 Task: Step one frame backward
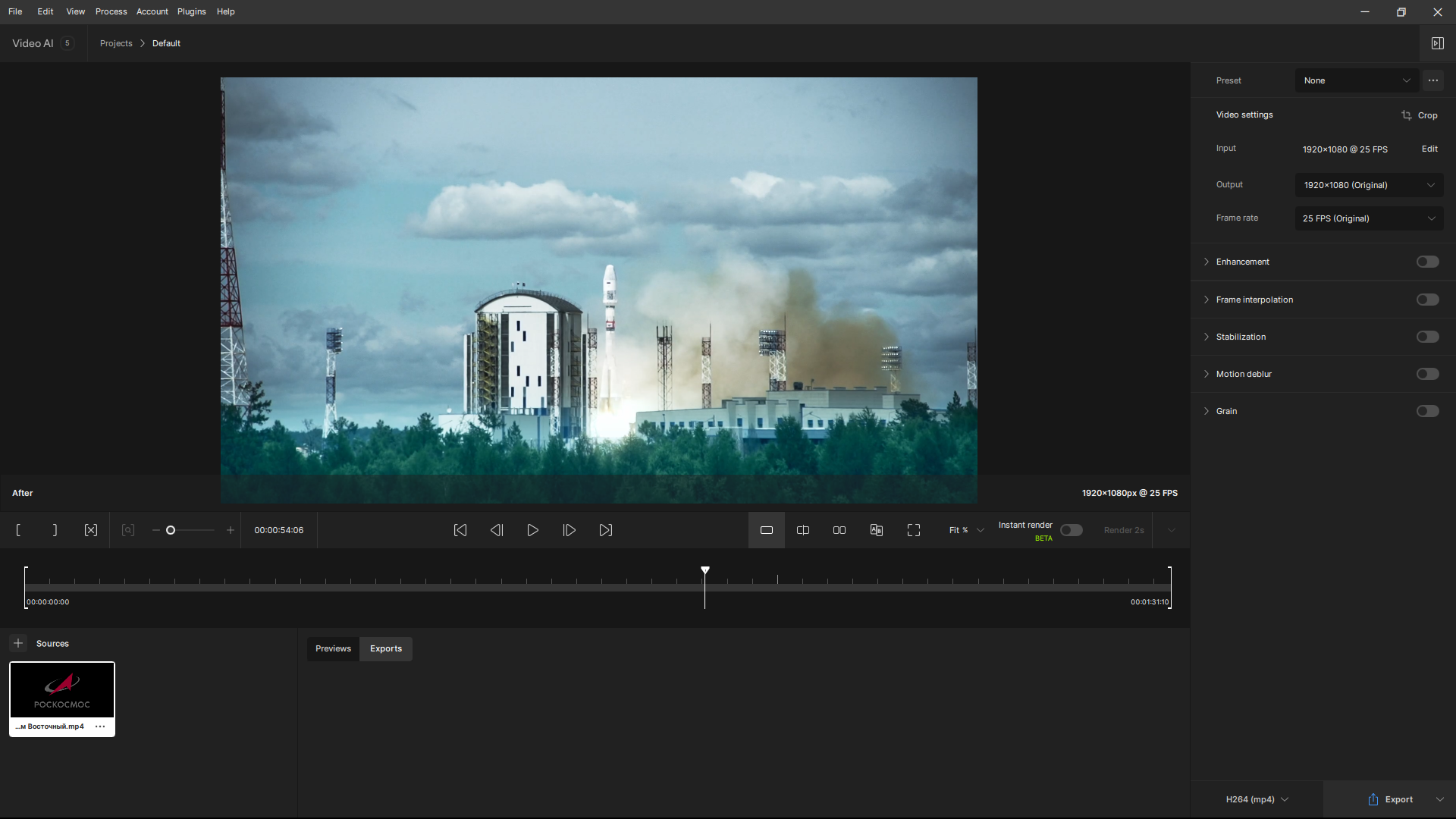coord(497,530)
